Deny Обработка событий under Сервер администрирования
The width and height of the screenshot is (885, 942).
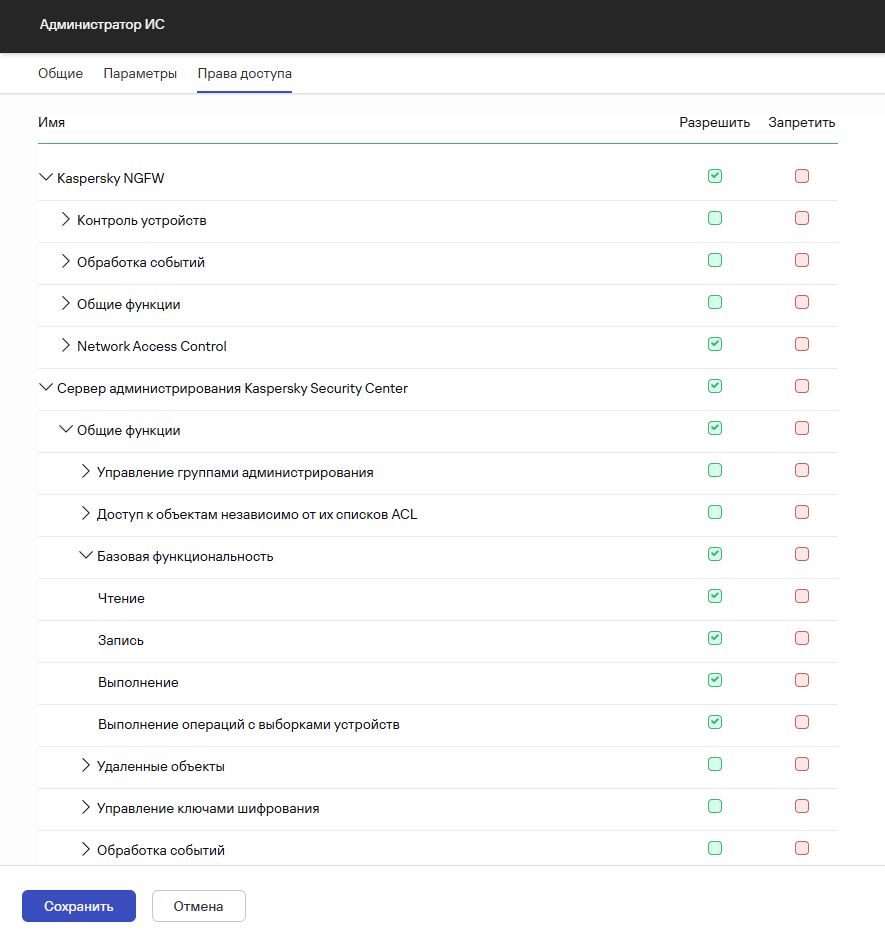[802, 849]
